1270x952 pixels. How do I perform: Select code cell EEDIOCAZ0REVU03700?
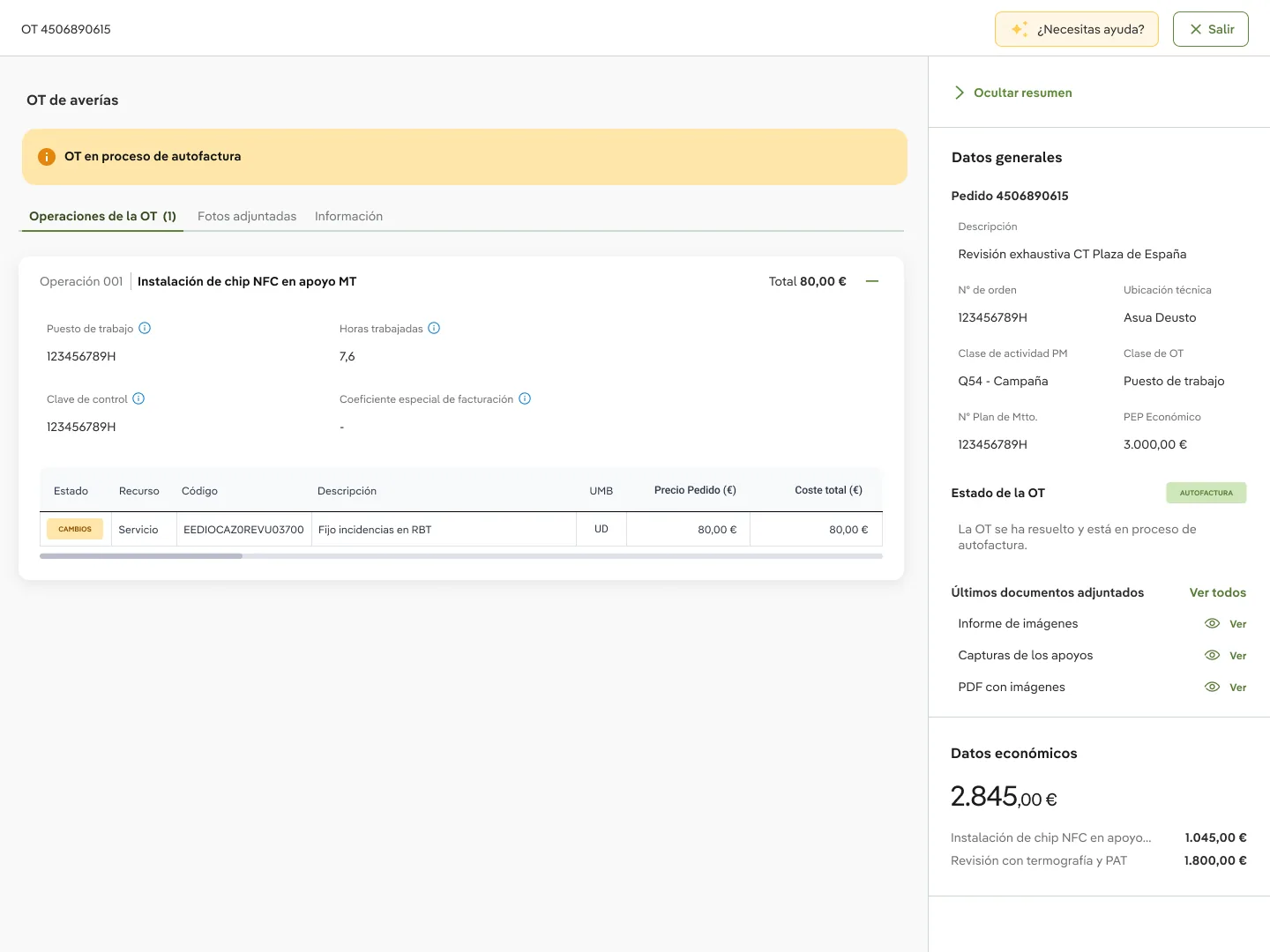pyautogui.click(x=243, y=530)
